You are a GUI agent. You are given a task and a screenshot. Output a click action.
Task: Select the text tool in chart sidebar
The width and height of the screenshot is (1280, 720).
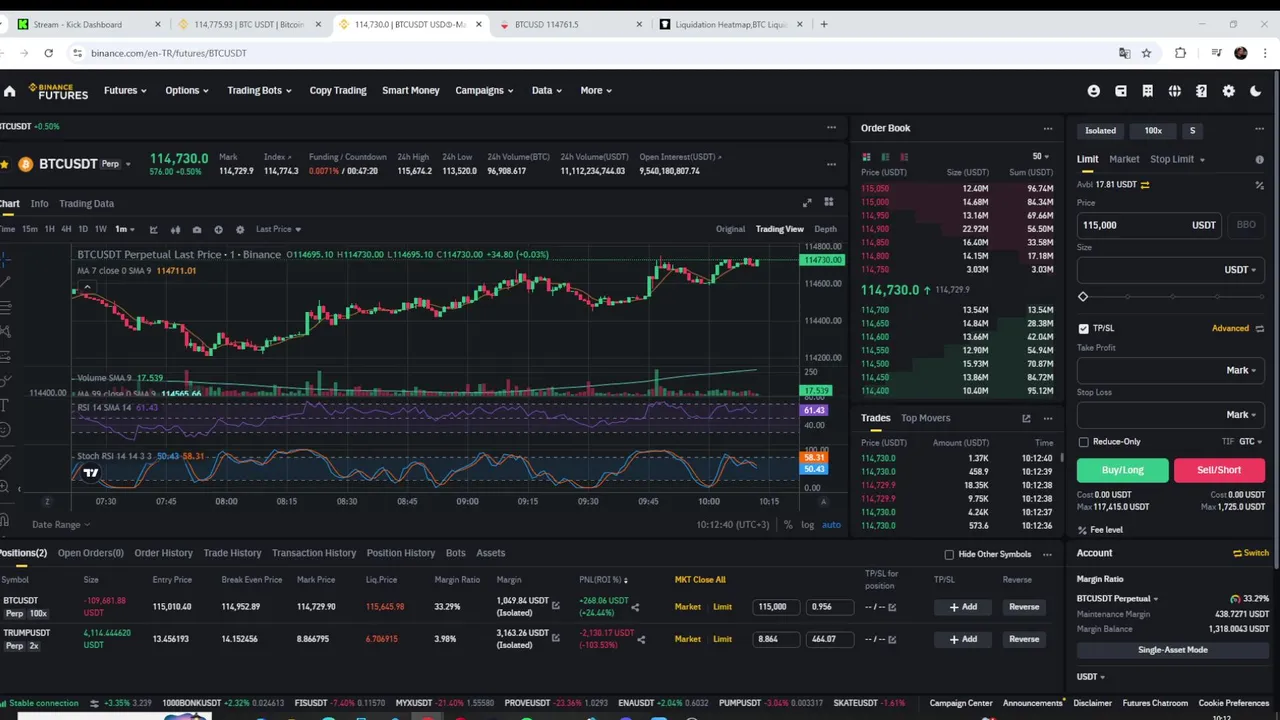point(5,405)
